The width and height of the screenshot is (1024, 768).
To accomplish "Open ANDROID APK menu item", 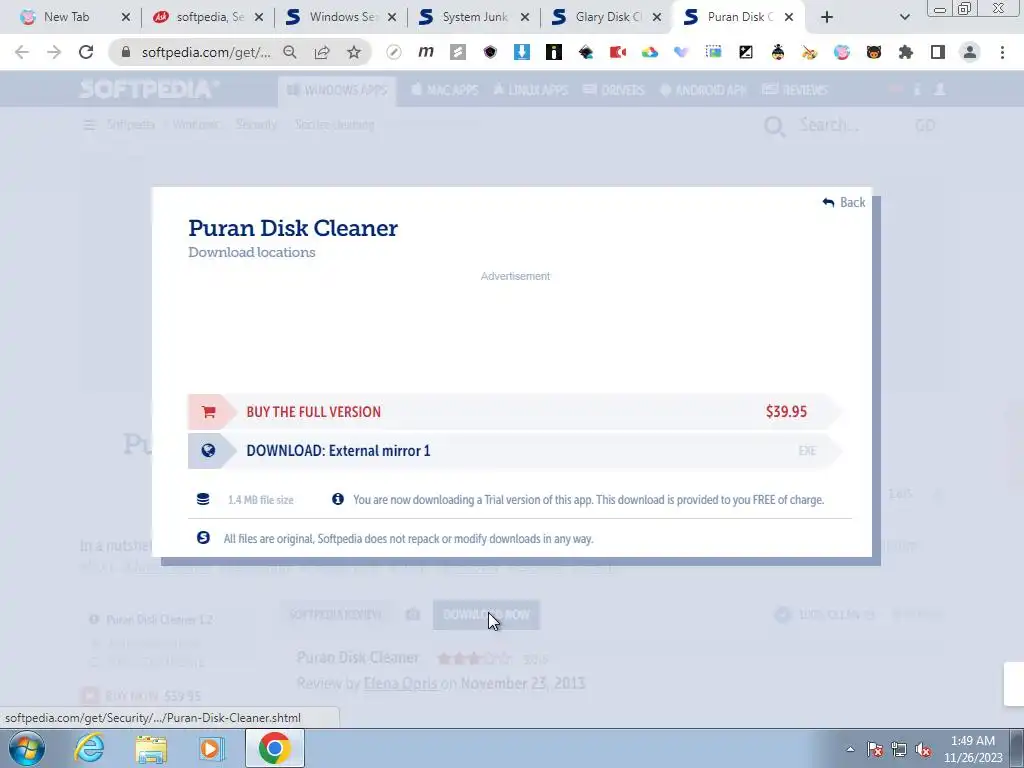I will [703, 90].
